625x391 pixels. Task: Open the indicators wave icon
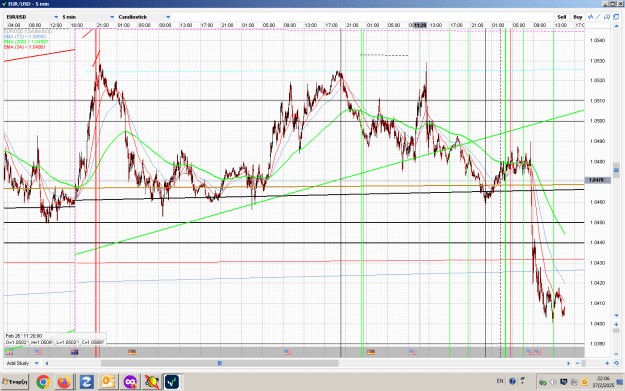click(590, 17)
